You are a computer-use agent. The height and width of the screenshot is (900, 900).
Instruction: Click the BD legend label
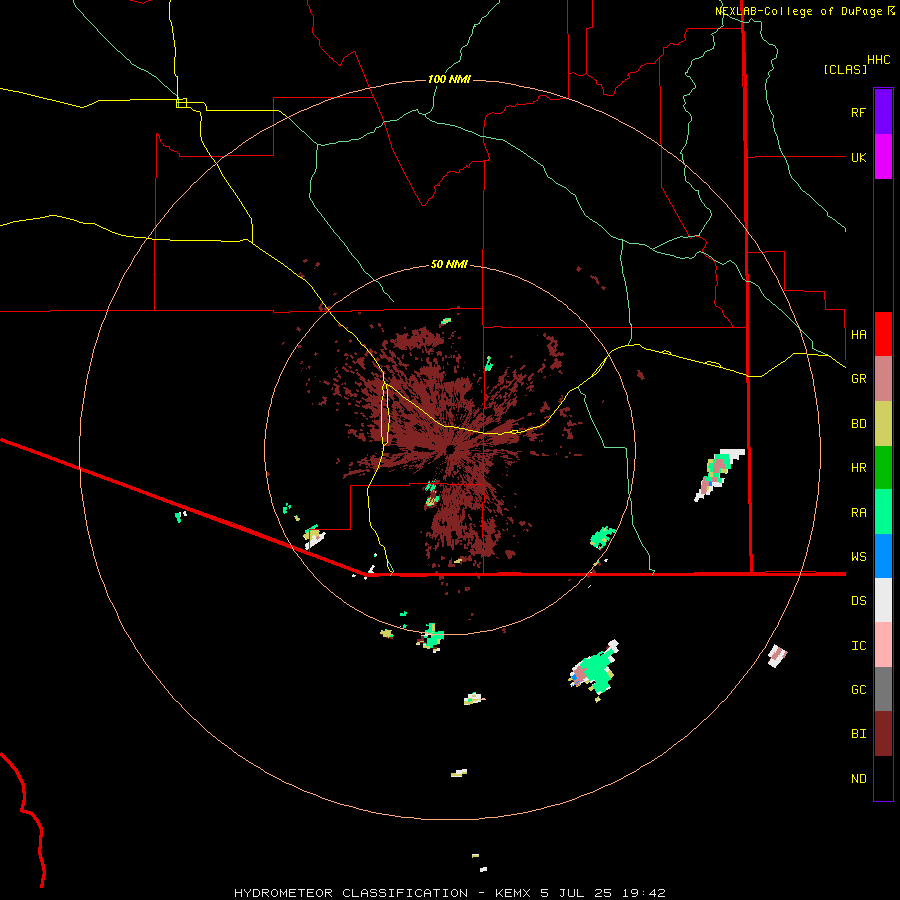click(x=858, y=424)
